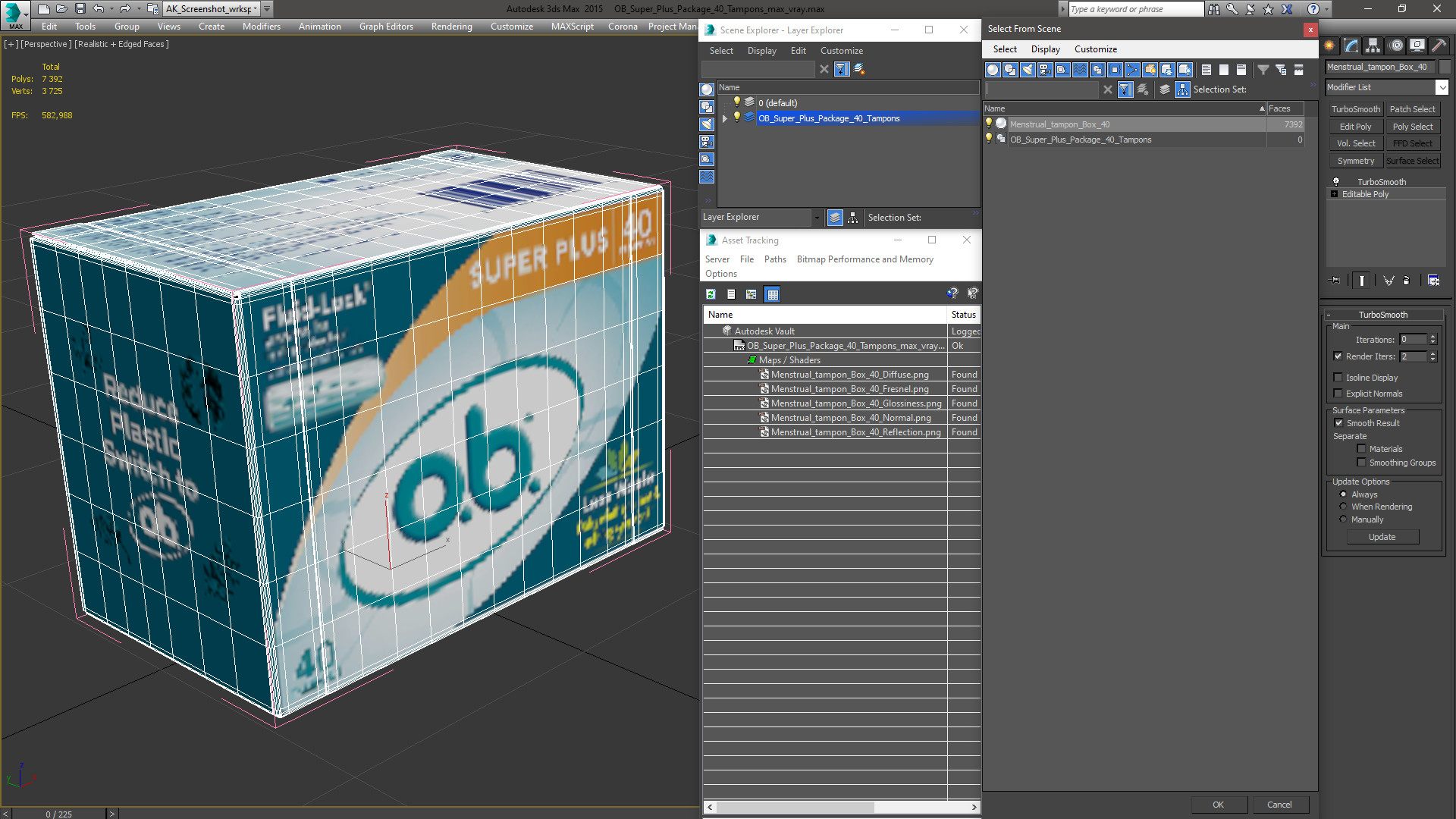This screenshot has height=819, width=1456.
Task: Click Select Invert icon in Select From Scene
Action: pyautogui.click(x=1241, y=70)
